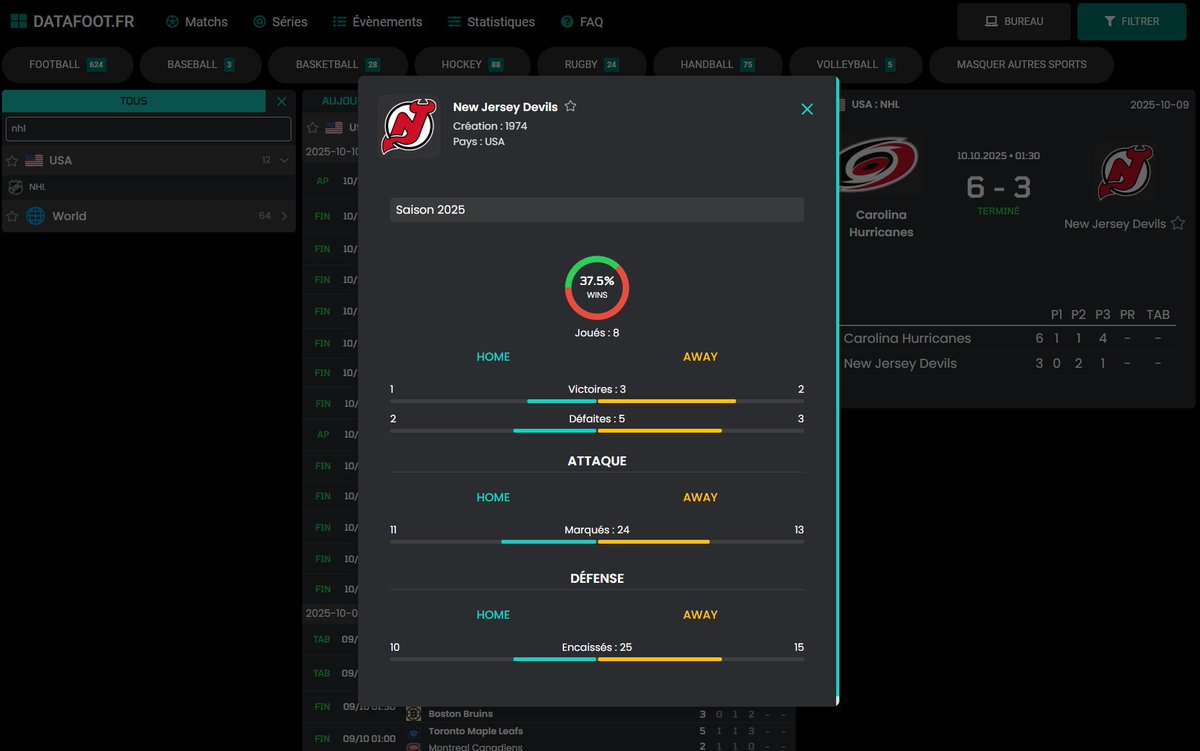Viewport: 1200px width, 751px height.
Task: Click the FILTRER button
Action: click(1131, 21)
